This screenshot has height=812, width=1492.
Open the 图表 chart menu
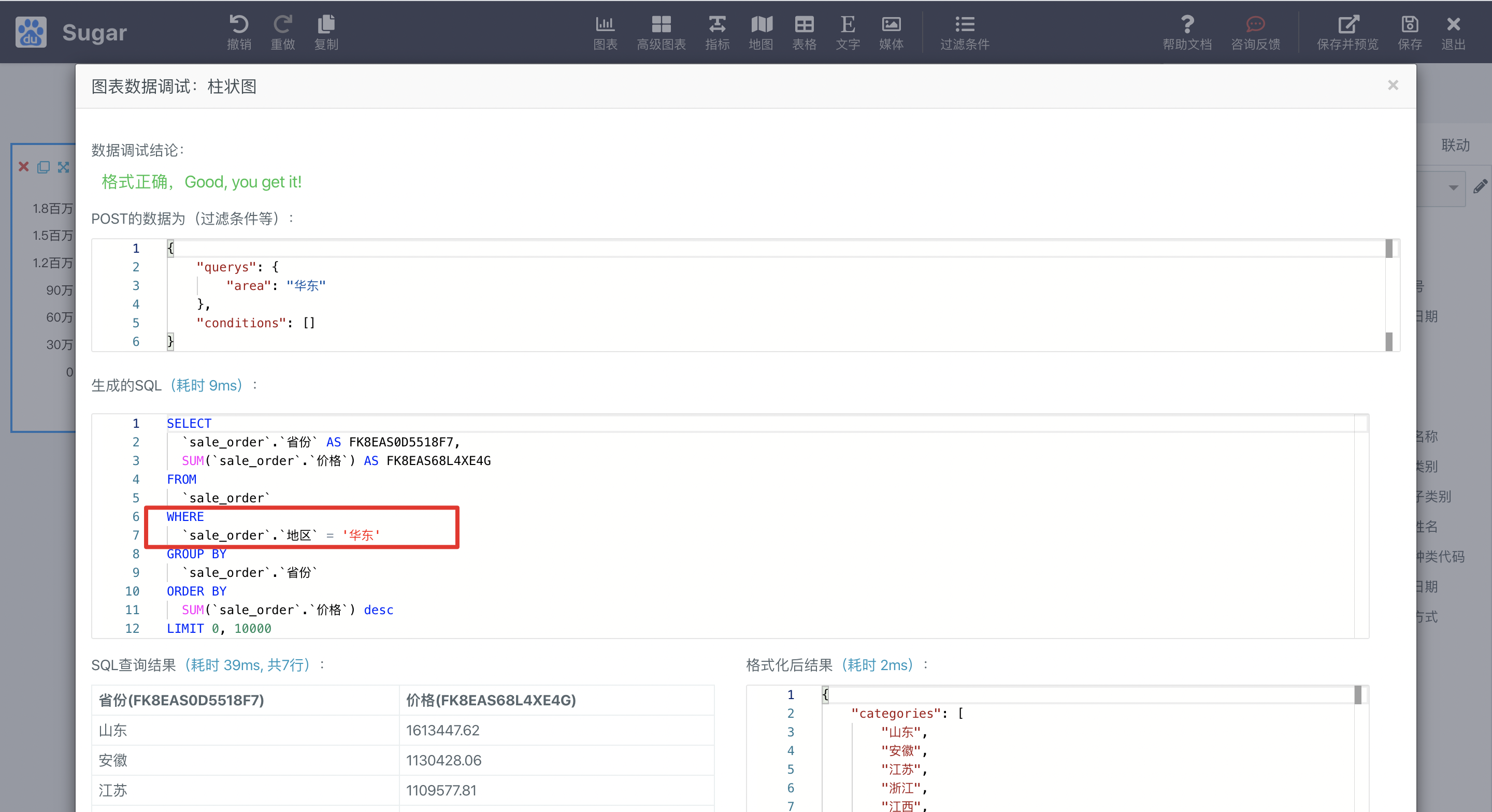pyautogui.click(x=605, y=33)
